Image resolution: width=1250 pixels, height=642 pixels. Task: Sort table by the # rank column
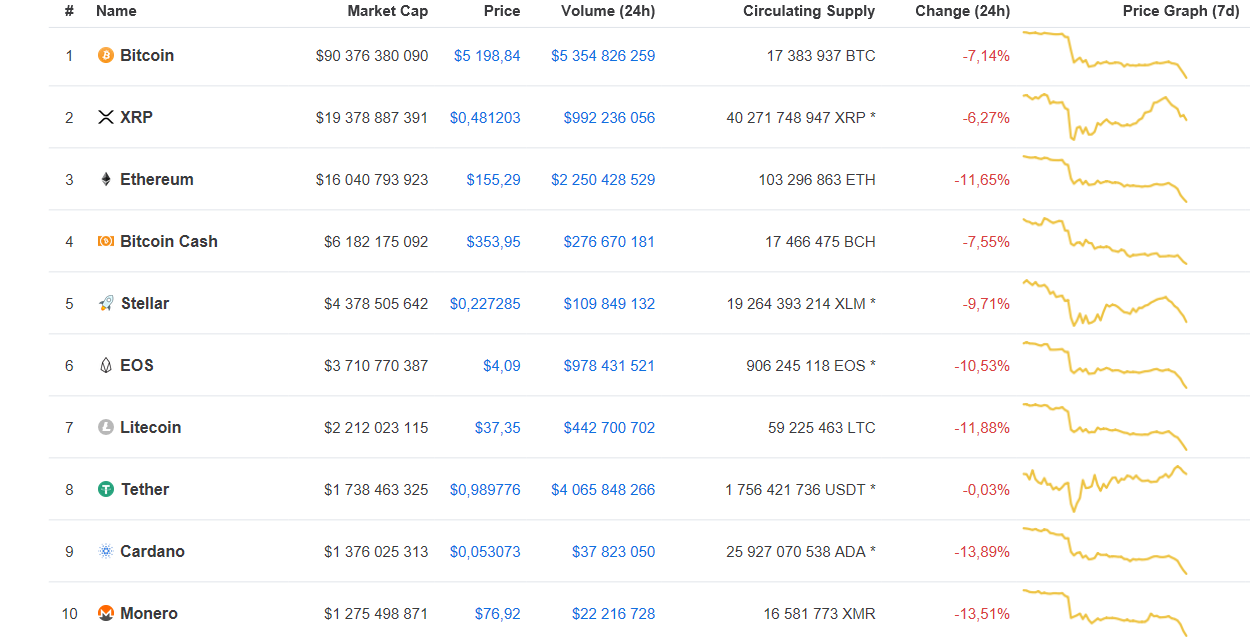coord(69,11)
